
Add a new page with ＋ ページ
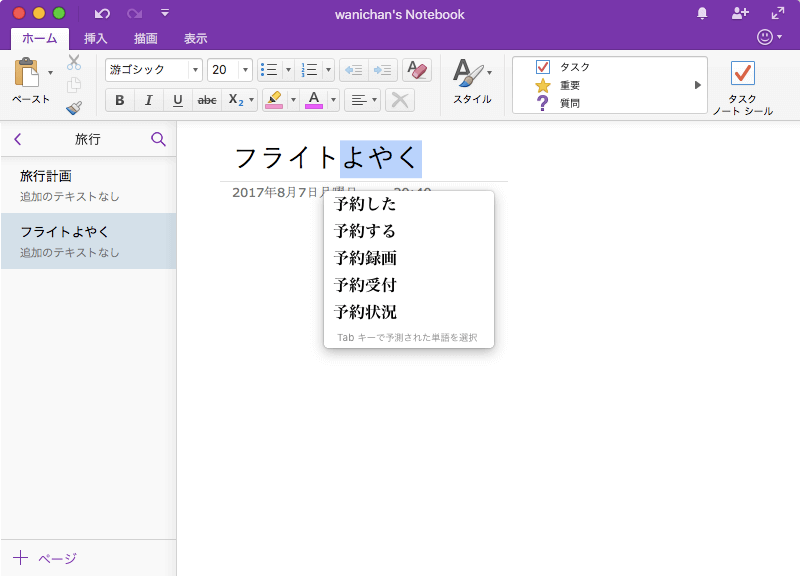click(45, 558)
